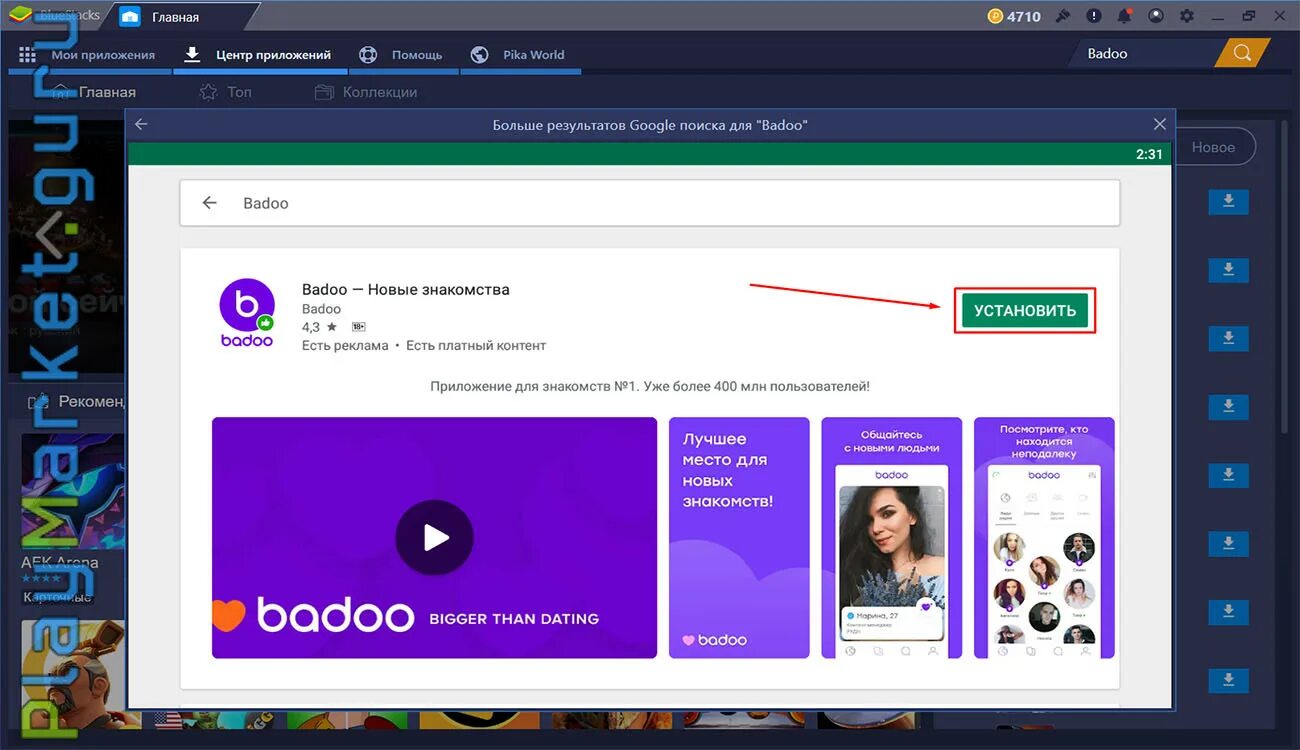Click the Есть платный контент label
This screenshot has height=750, width=1300.
[476, 345]
